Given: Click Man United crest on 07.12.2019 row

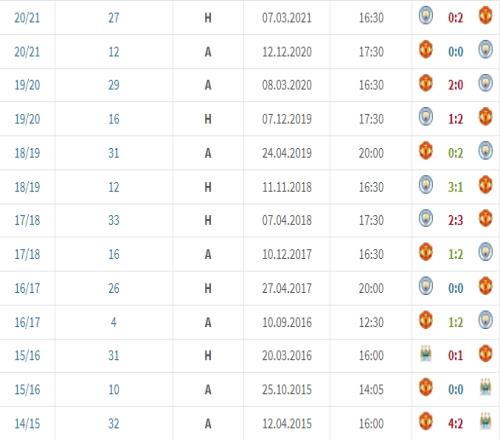Looking at the screenshot, I should pyautogui.click(x=486, y=117).
